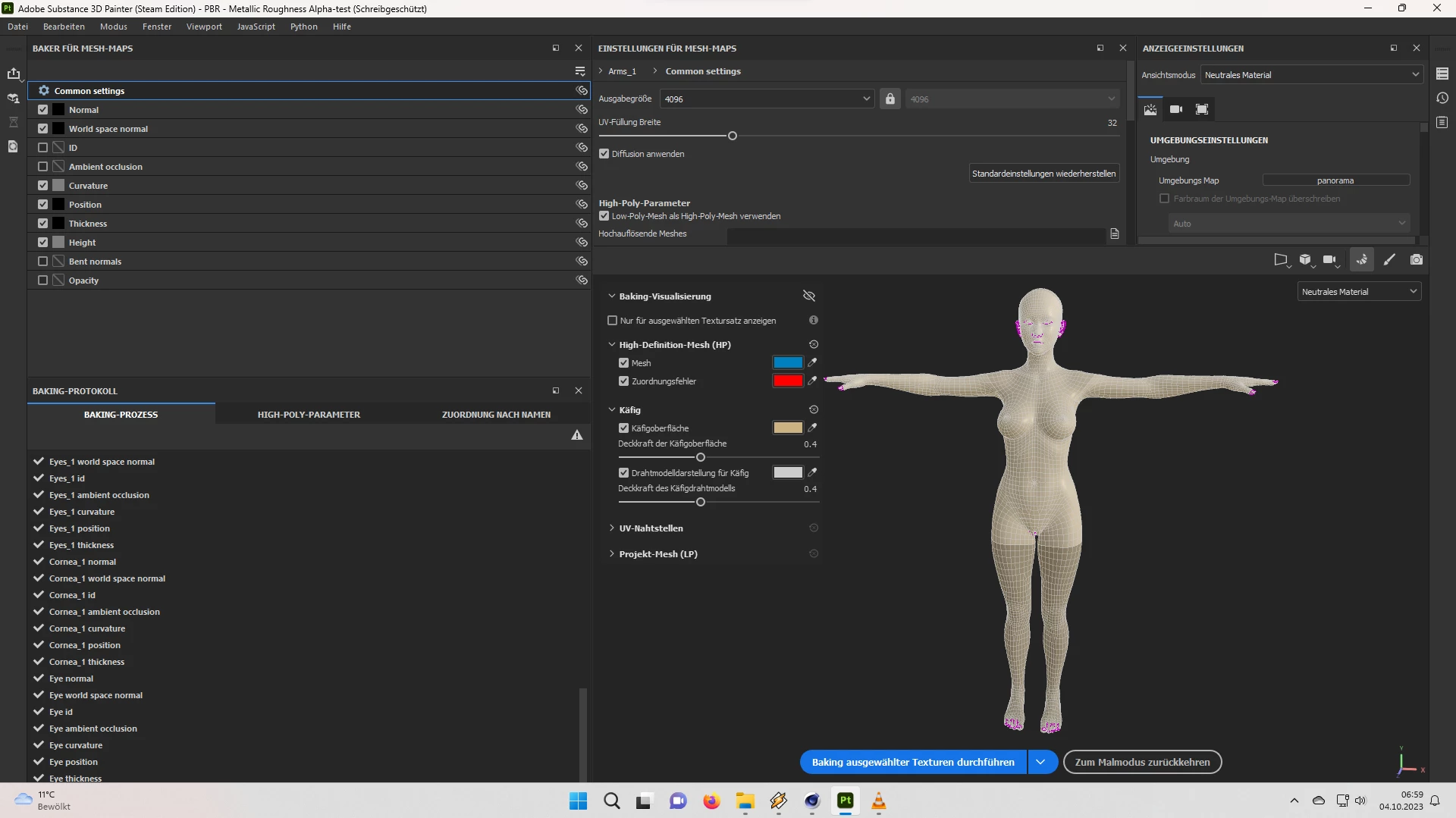This screenshot has width=1456, height=818.
Task: Open the Viewport menu
Action: point(204,27)
